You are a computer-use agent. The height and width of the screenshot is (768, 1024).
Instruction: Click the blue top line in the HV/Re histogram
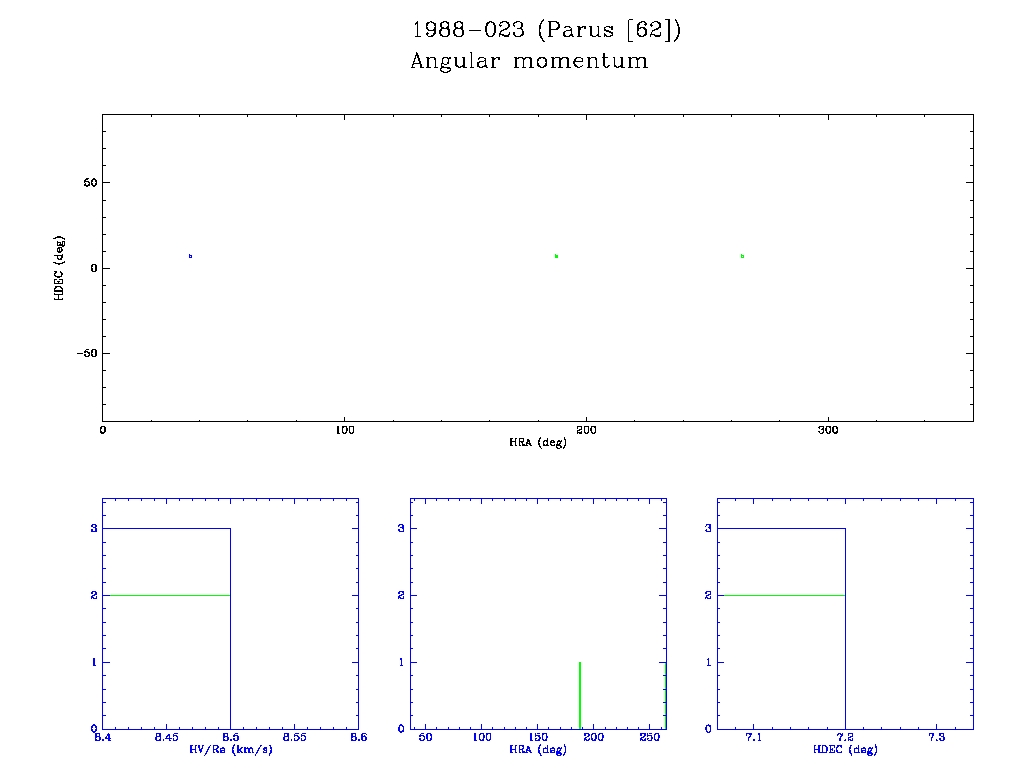(x=166, y=528)
